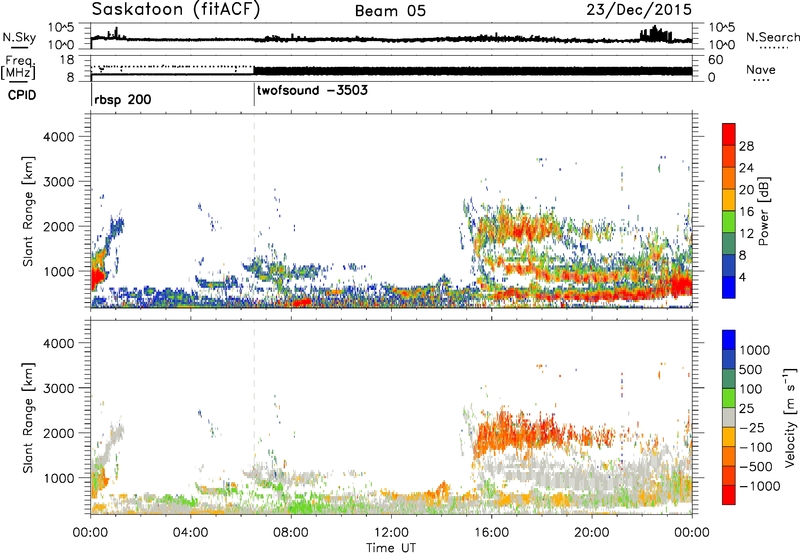
Task: Click the 'Slant Range [km]' label of power panel
Action: [28, 211]
